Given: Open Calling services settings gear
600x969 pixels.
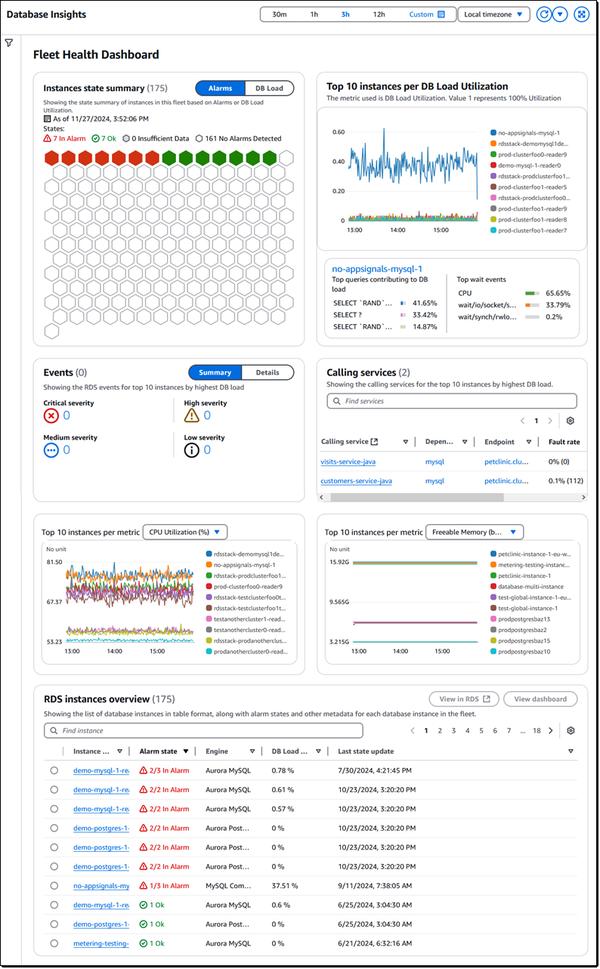Looking at the screenshot, I should tap(570, 420).
